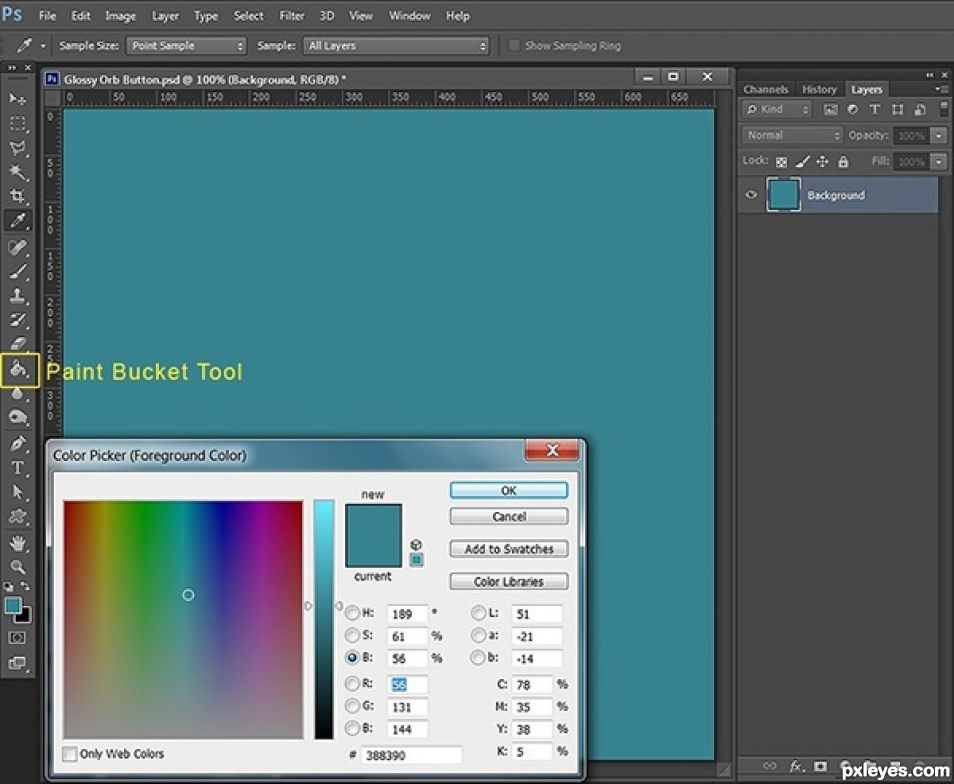Toggle Quick Mask mode
Screen dimensions: 954x784
(x=17, y=637)
